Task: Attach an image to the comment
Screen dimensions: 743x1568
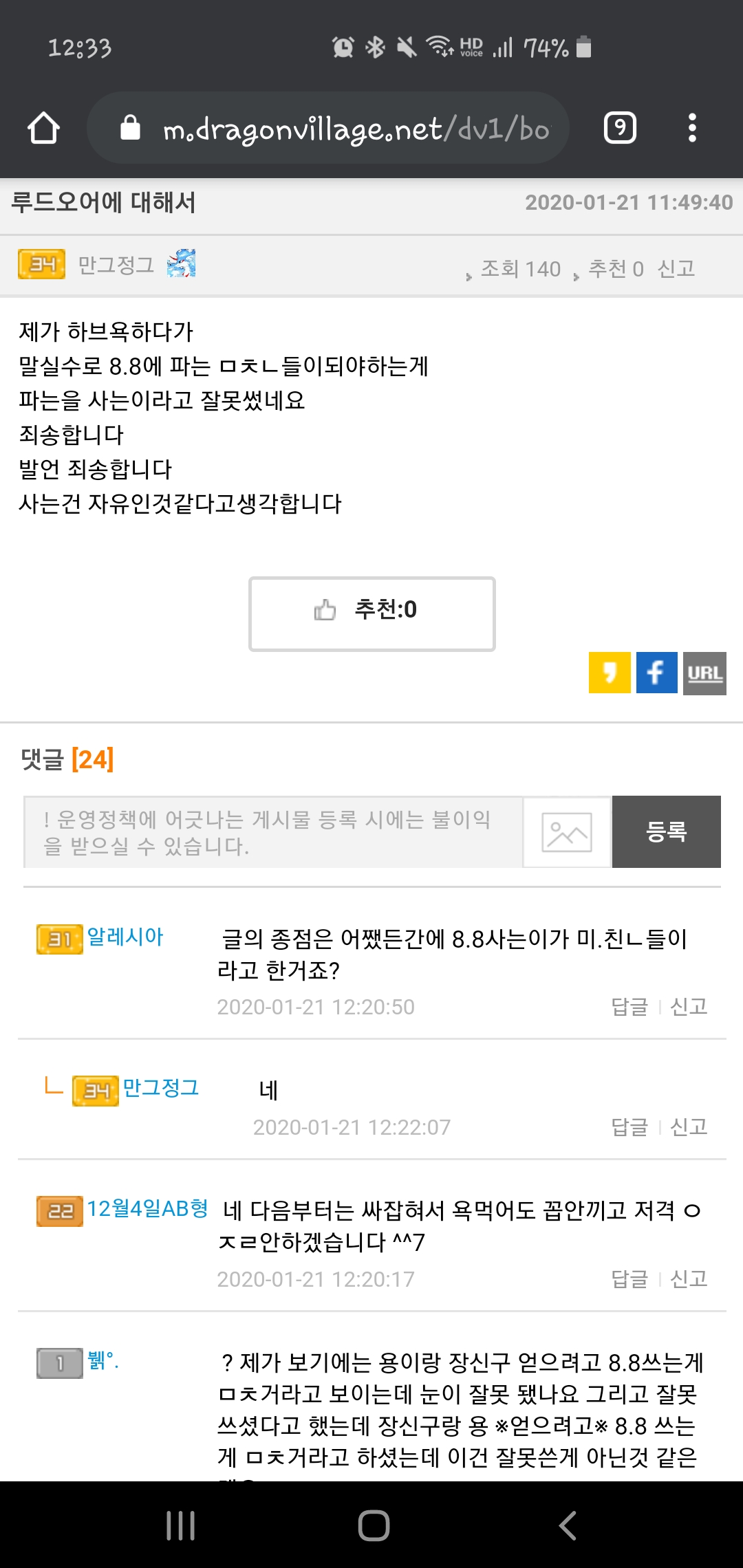Action: [x=567, y=832]
